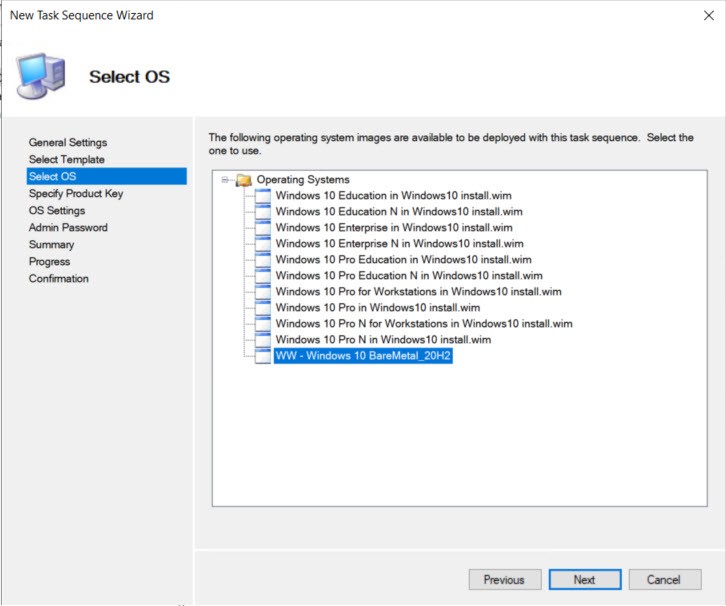726x606 pixels.
Task: Go to Specify Product Key step
Action: [x=76, y=194]
